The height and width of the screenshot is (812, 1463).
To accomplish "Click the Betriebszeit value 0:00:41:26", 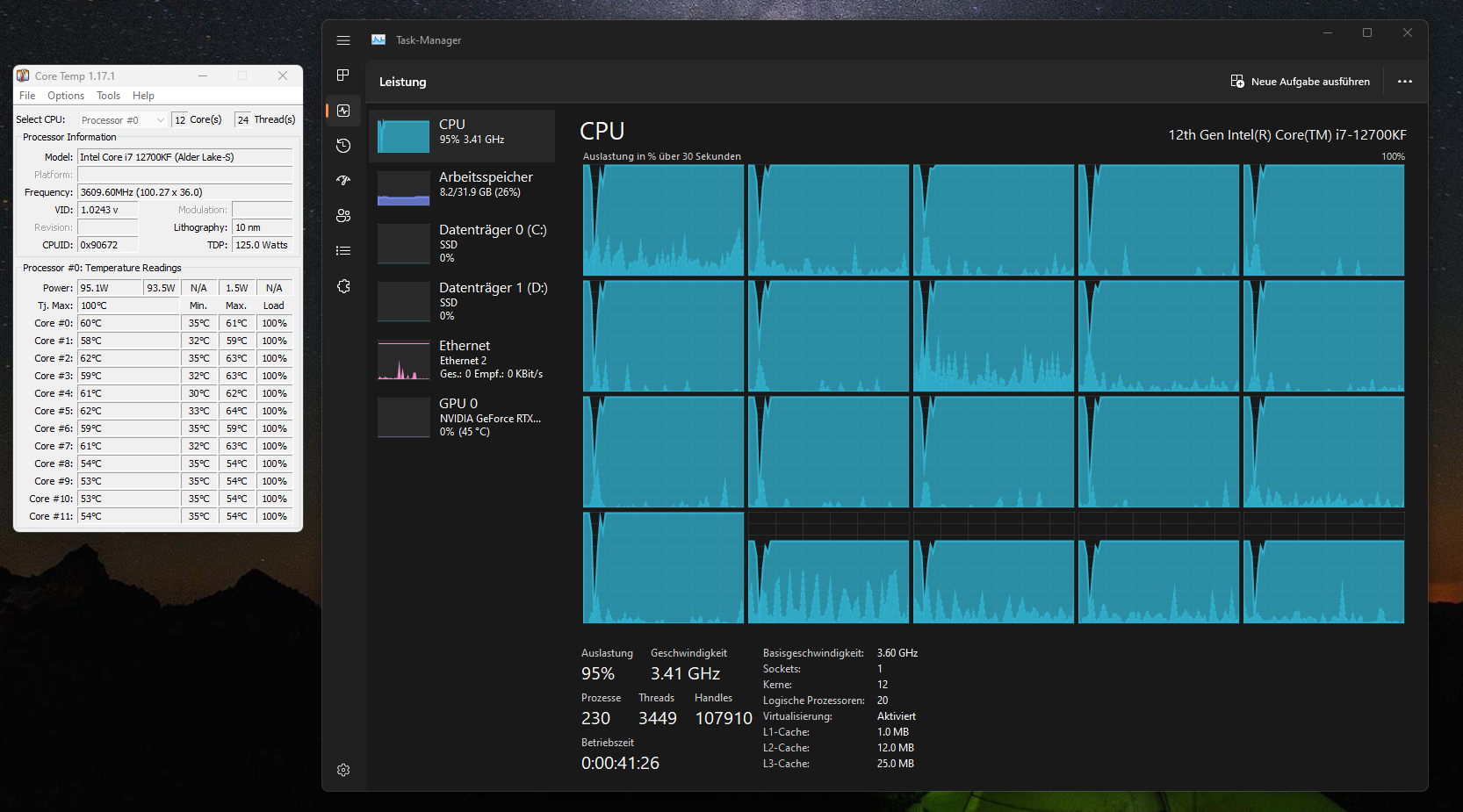I will tap(620, 764).
